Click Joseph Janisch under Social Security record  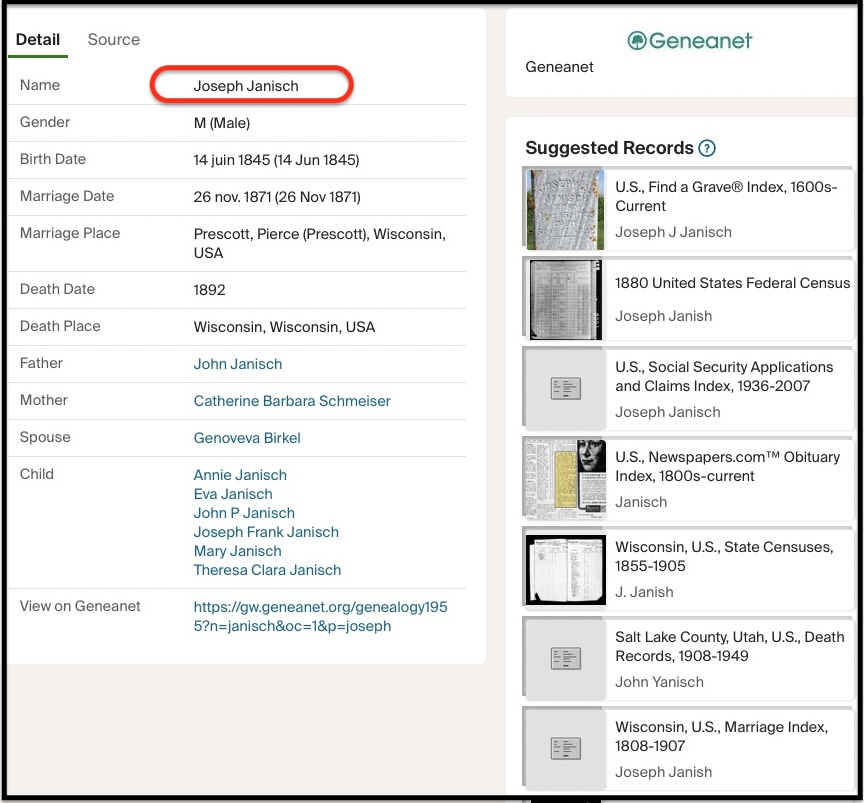click(x=668, y=412)
